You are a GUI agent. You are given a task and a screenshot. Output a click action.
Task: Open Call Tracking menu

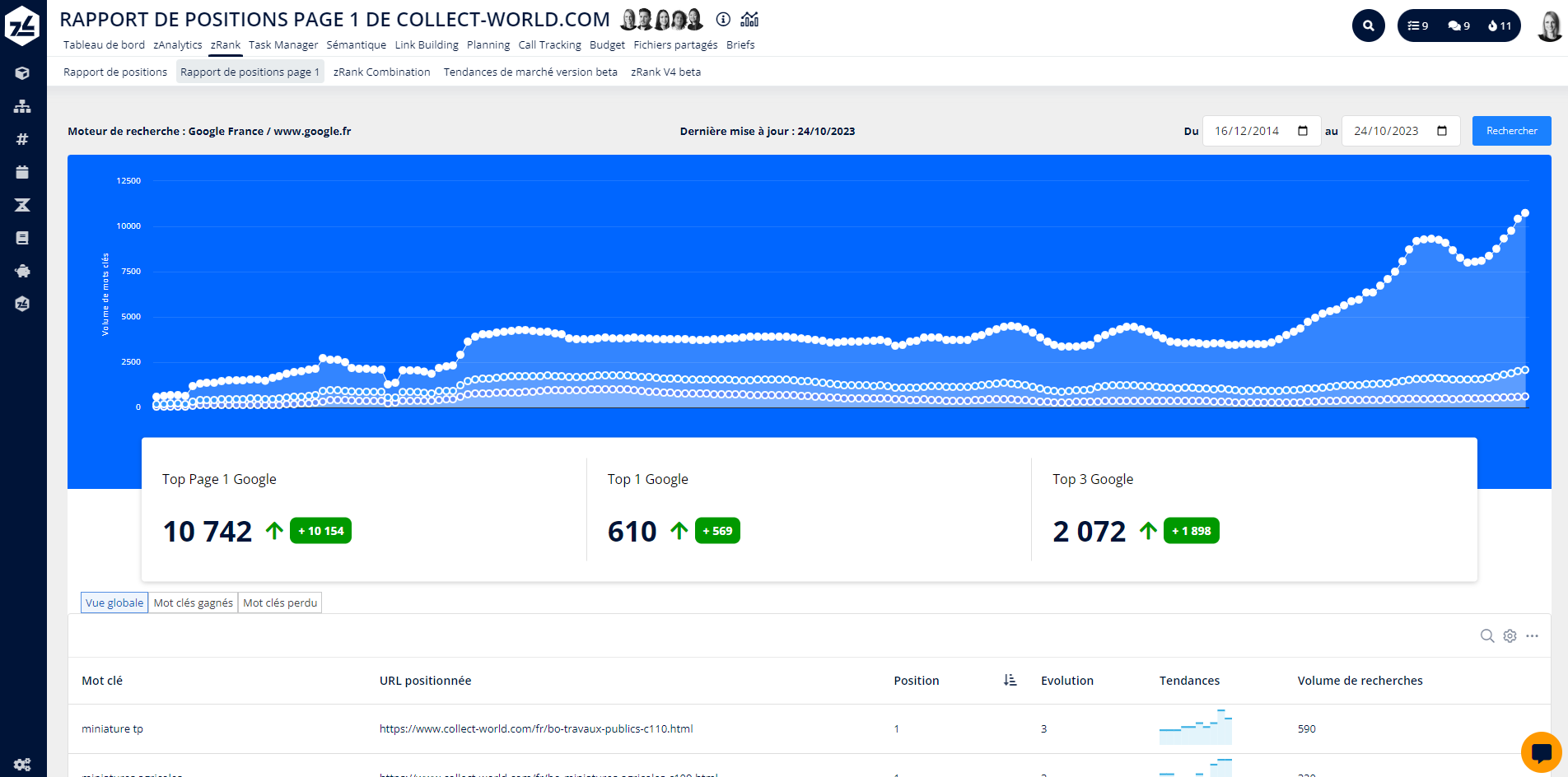549,44
